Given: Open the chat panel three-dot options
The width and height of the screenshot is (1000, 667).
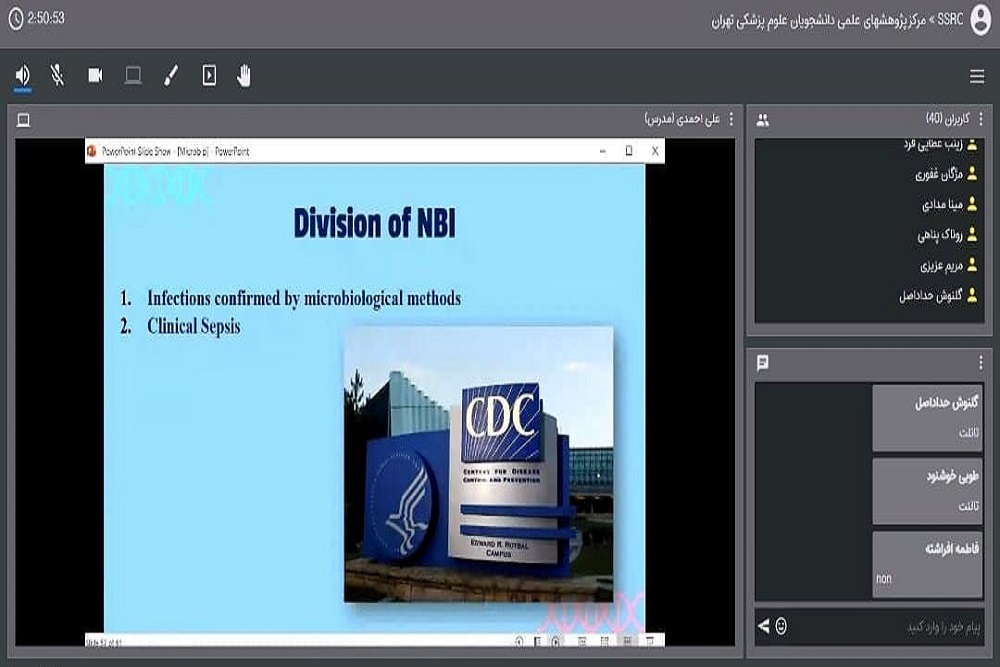Looking at the screenshot, I should (981, 362).
